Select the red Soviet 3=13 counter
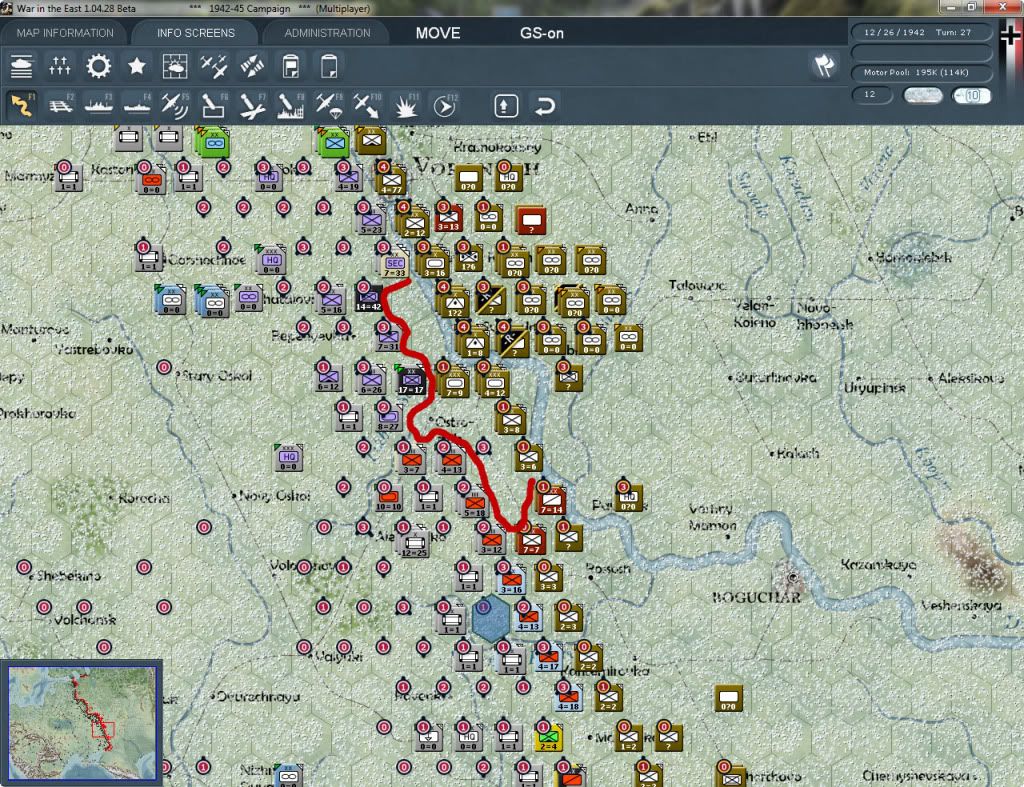This screenshot has height=787, width=1024. point(449,217)
